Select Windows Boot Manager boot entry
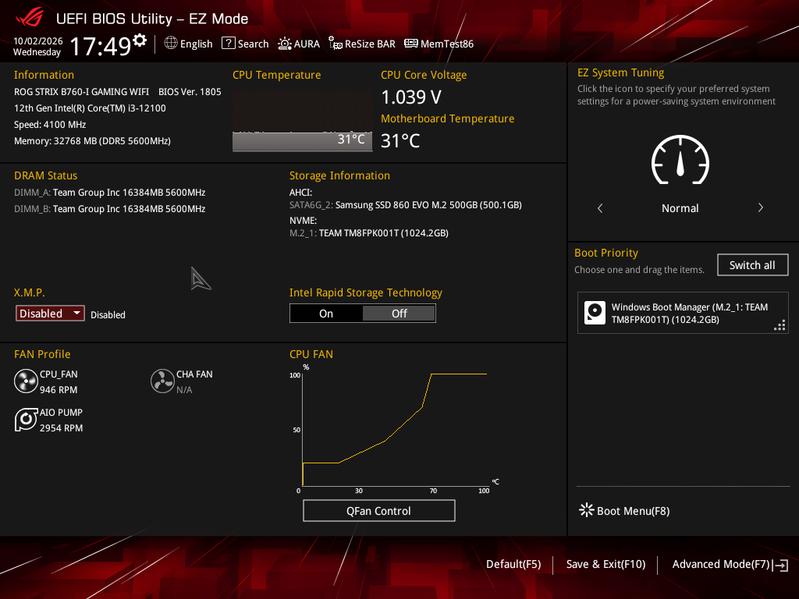 tap(683, 313)
